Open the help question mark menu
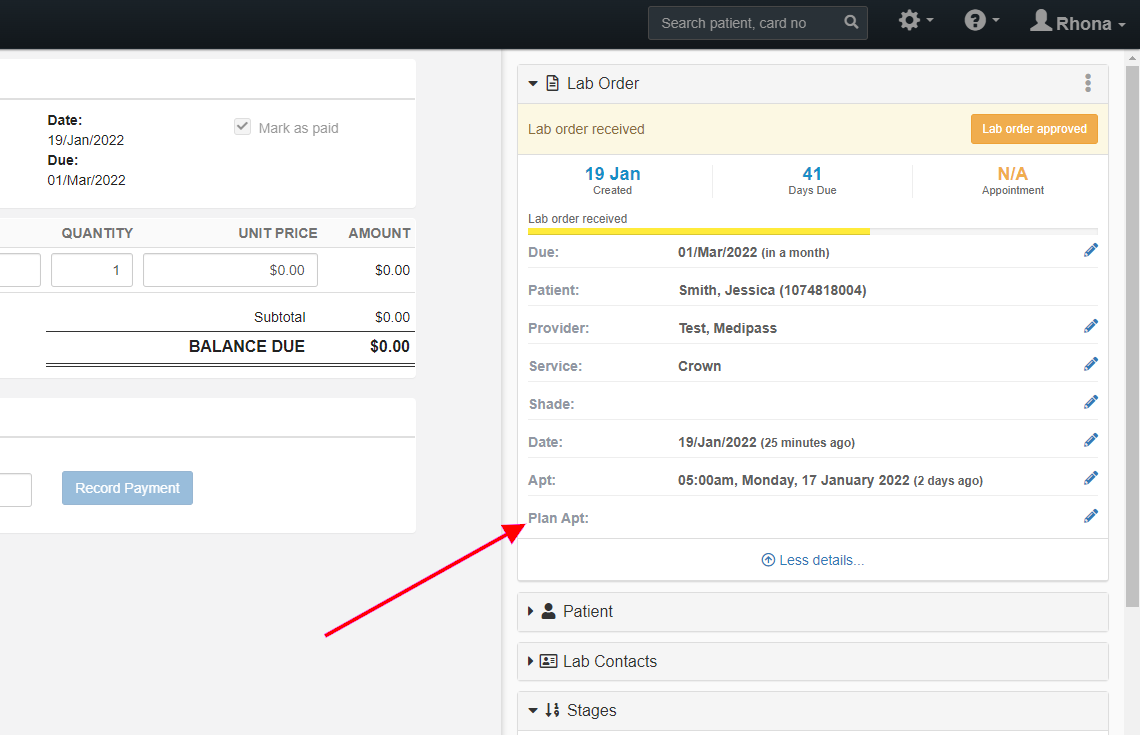This screenshot has height=735, width=1140. click(x=982, y=20)
